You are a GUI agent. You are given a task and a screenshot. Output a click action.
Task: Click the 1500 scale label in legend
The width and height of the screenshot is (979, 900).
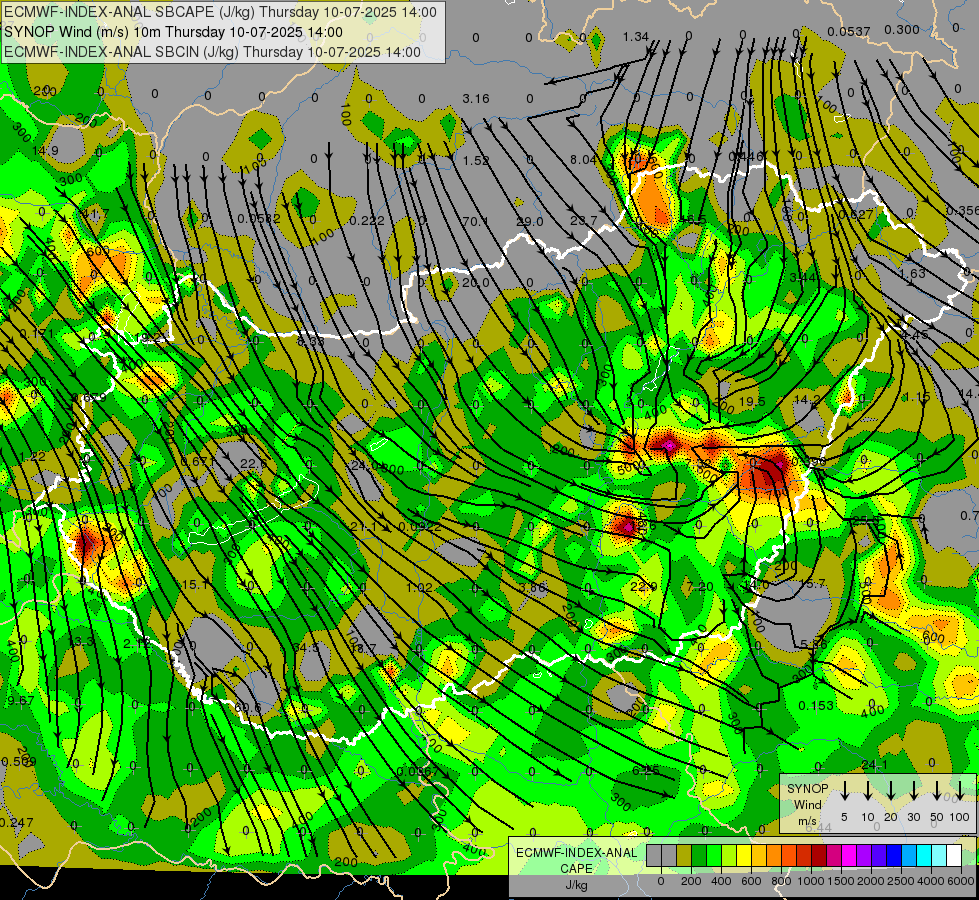841,881
